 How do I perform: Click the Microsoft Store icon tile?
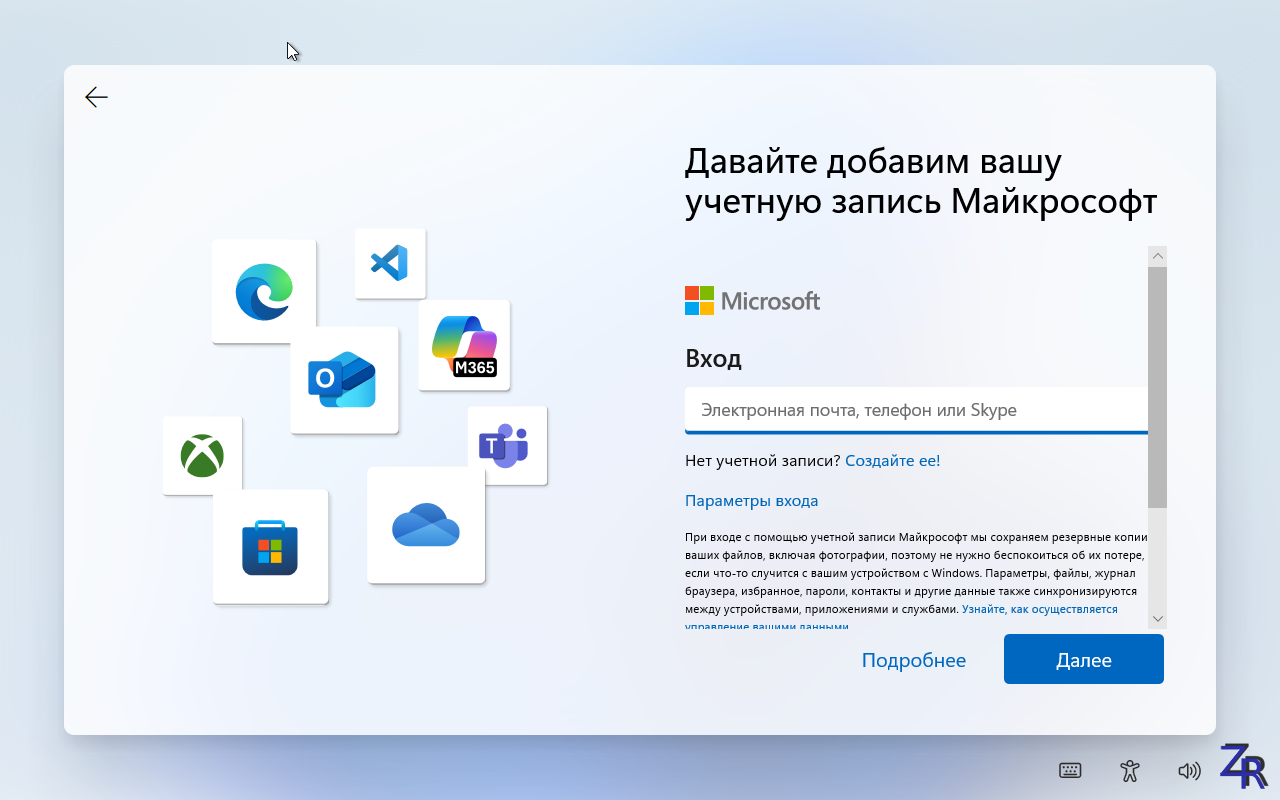(x=270, y=547)
